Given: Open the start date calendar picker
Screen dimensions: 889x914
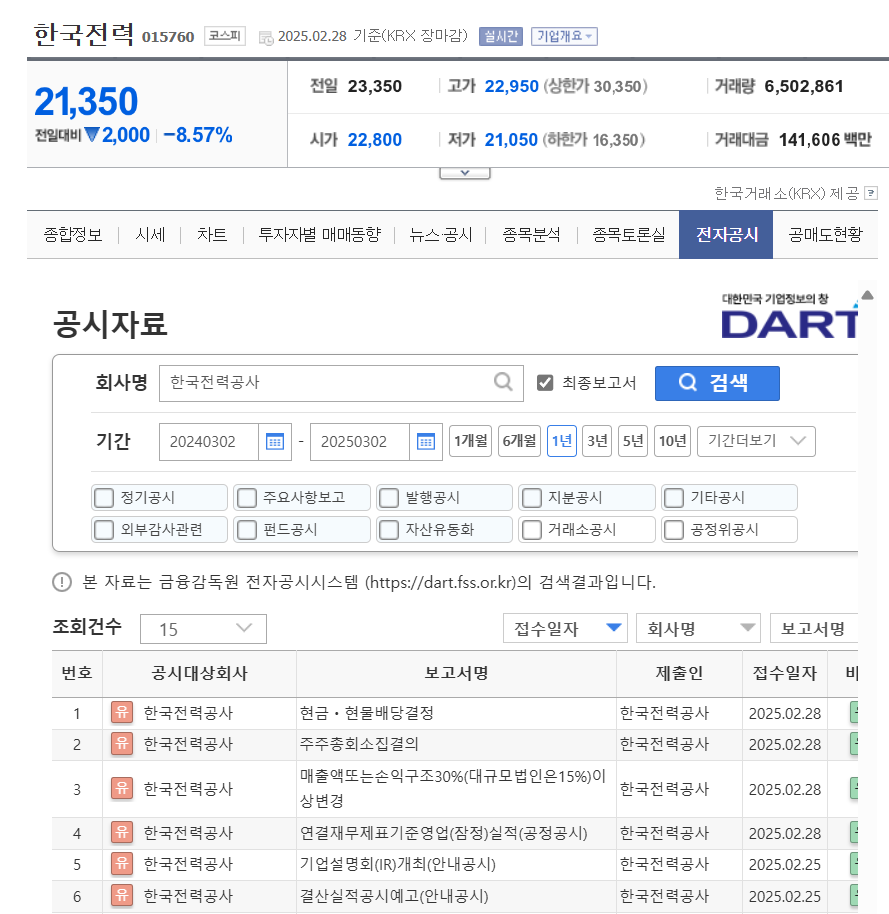Looking at the screenshot, I should pos(275,442).
